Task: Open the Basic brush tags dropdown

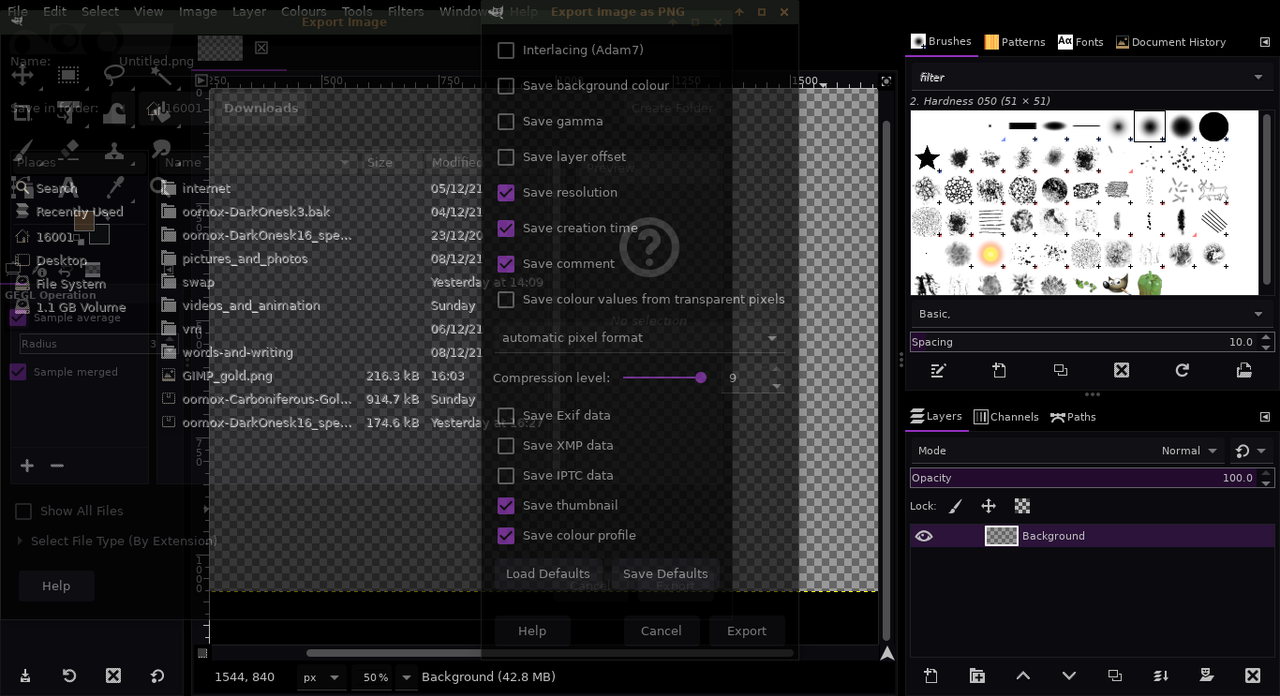Action: [1091, 314]
